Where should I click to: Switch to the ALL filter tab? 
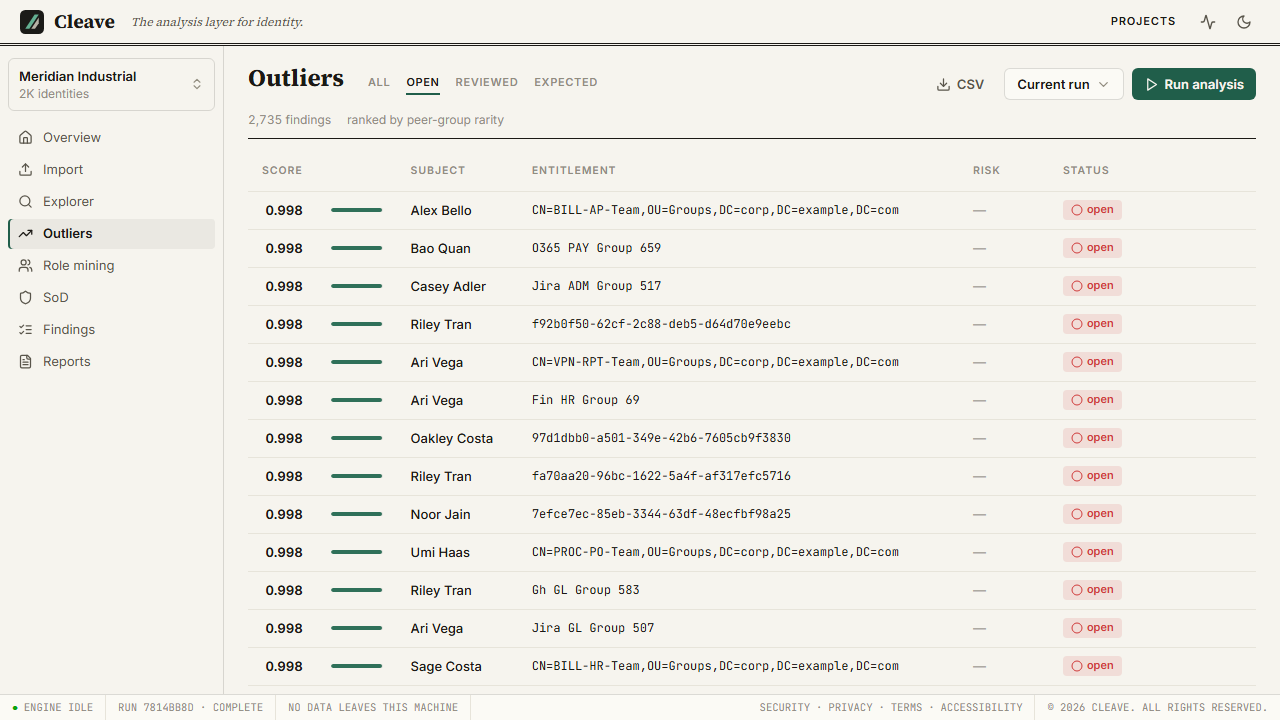coord(379,82)
